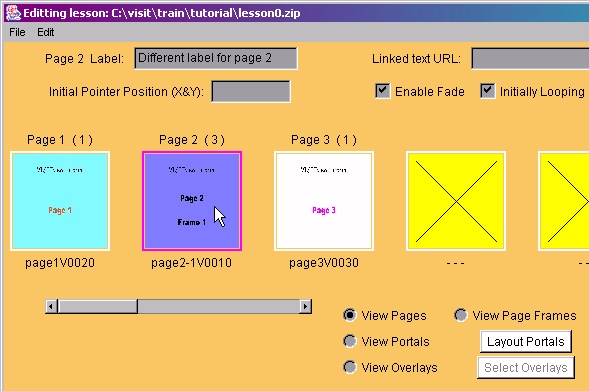Click the scrollbar track right of the thumb
This screenshot has height=391, width=589.
tap(219, 306)
